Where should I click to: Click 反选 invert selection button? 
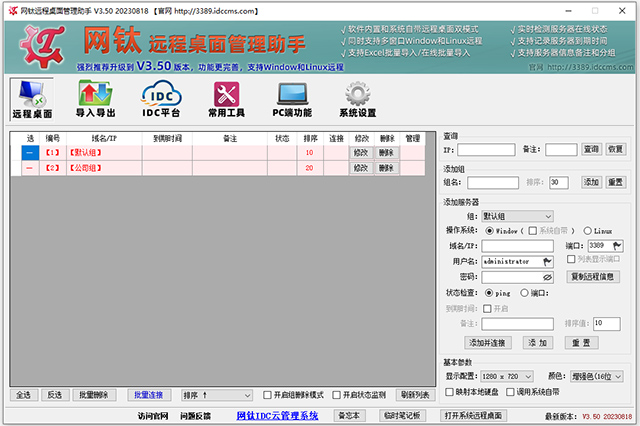click(x=55, y=395)
